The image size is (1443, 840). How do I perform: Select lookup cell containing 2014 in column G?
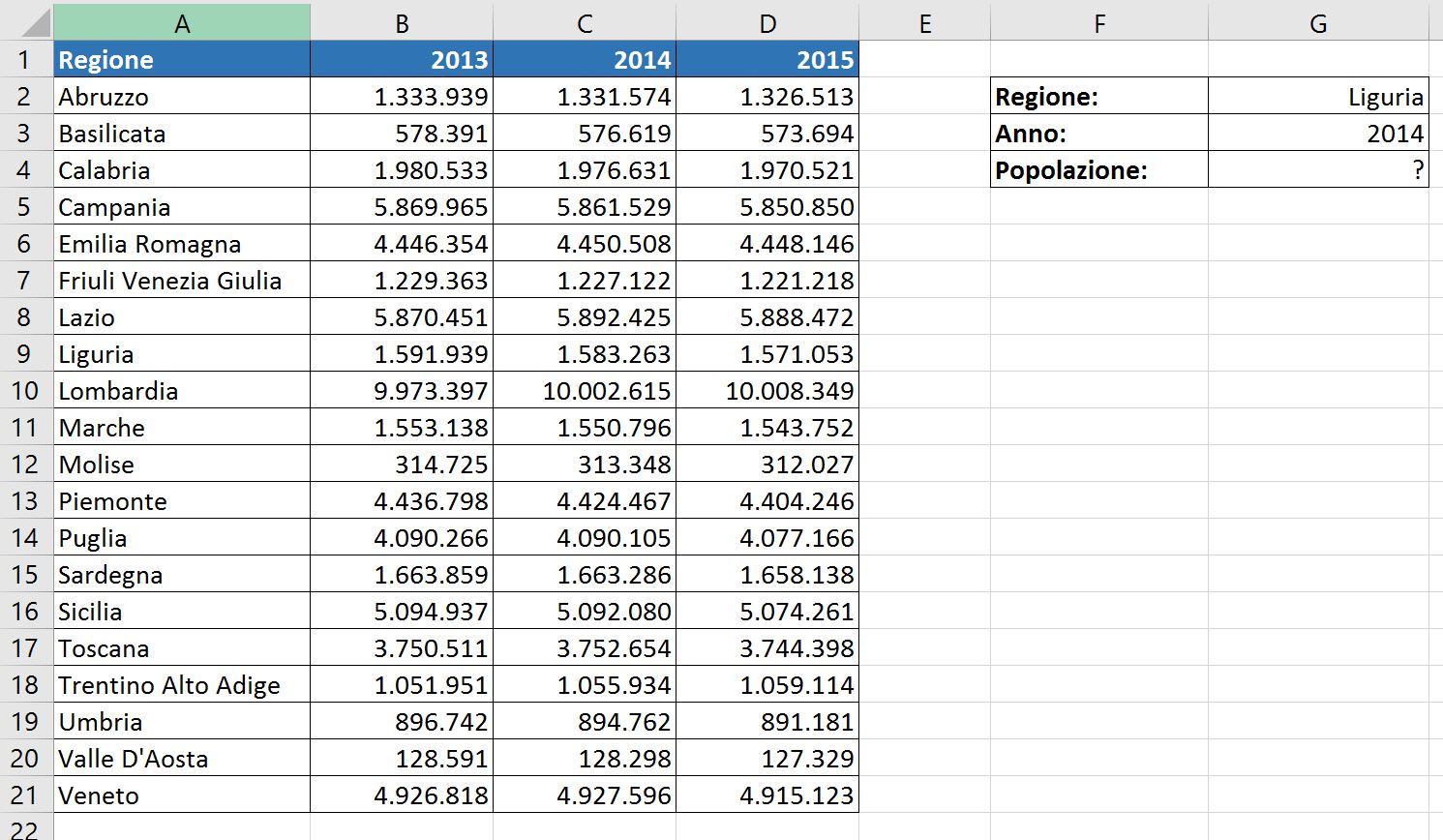tap(1318, 134)
